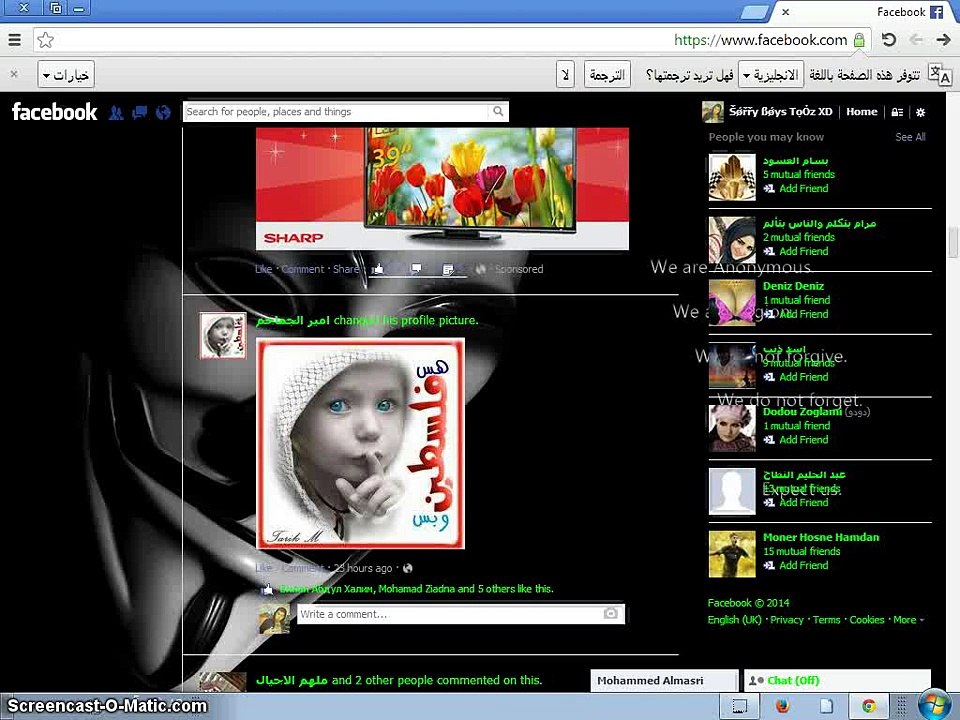Screen dimensions: 960x720
Task: Reload the page with the refresh icon
Action: pyautogui.click(x=888, y=40)
